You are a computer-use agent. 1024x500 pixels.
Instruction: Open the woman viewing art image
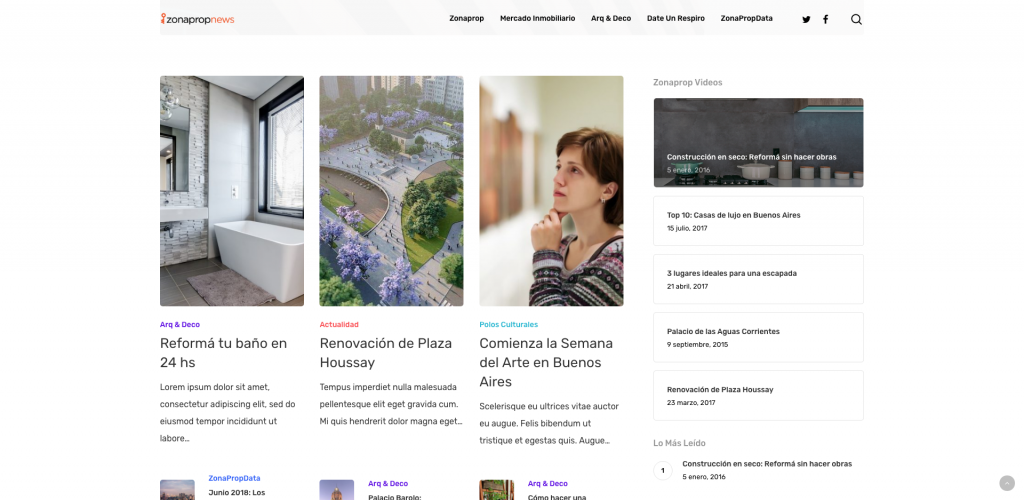click(551, 191)
